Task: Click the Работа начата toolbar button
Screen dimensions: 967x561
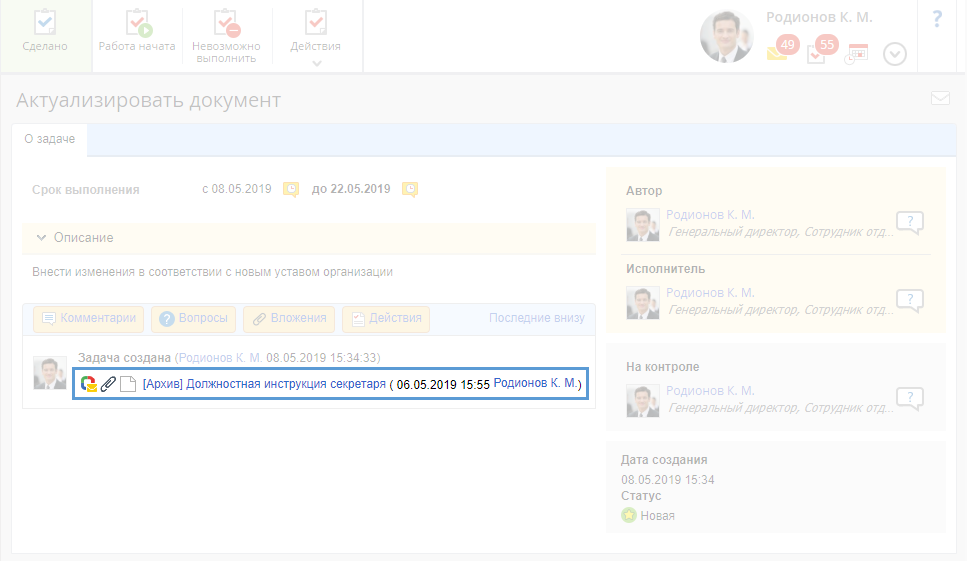Action: click(x=137, y=35)
